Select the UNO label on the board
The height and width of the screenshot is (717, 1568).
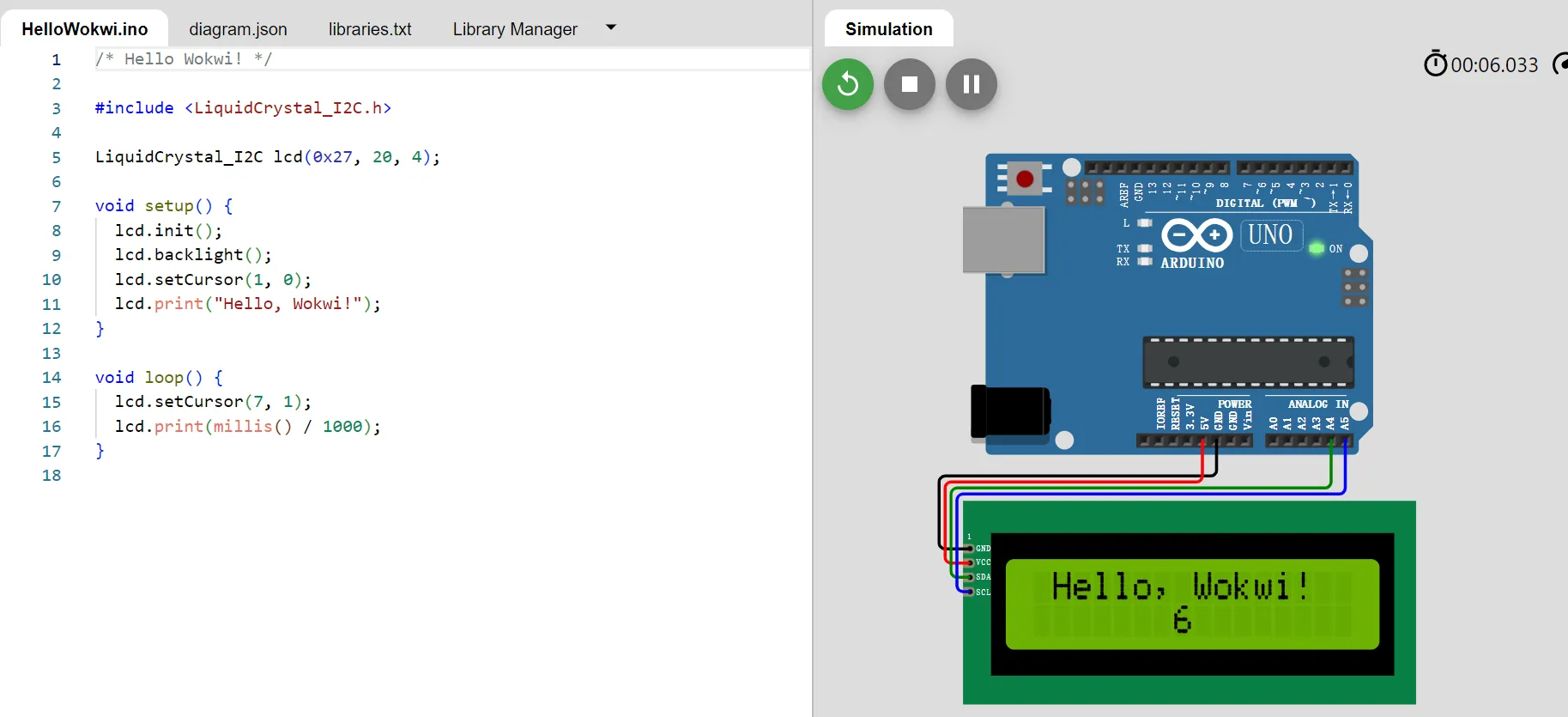(x=1271, y=234)
